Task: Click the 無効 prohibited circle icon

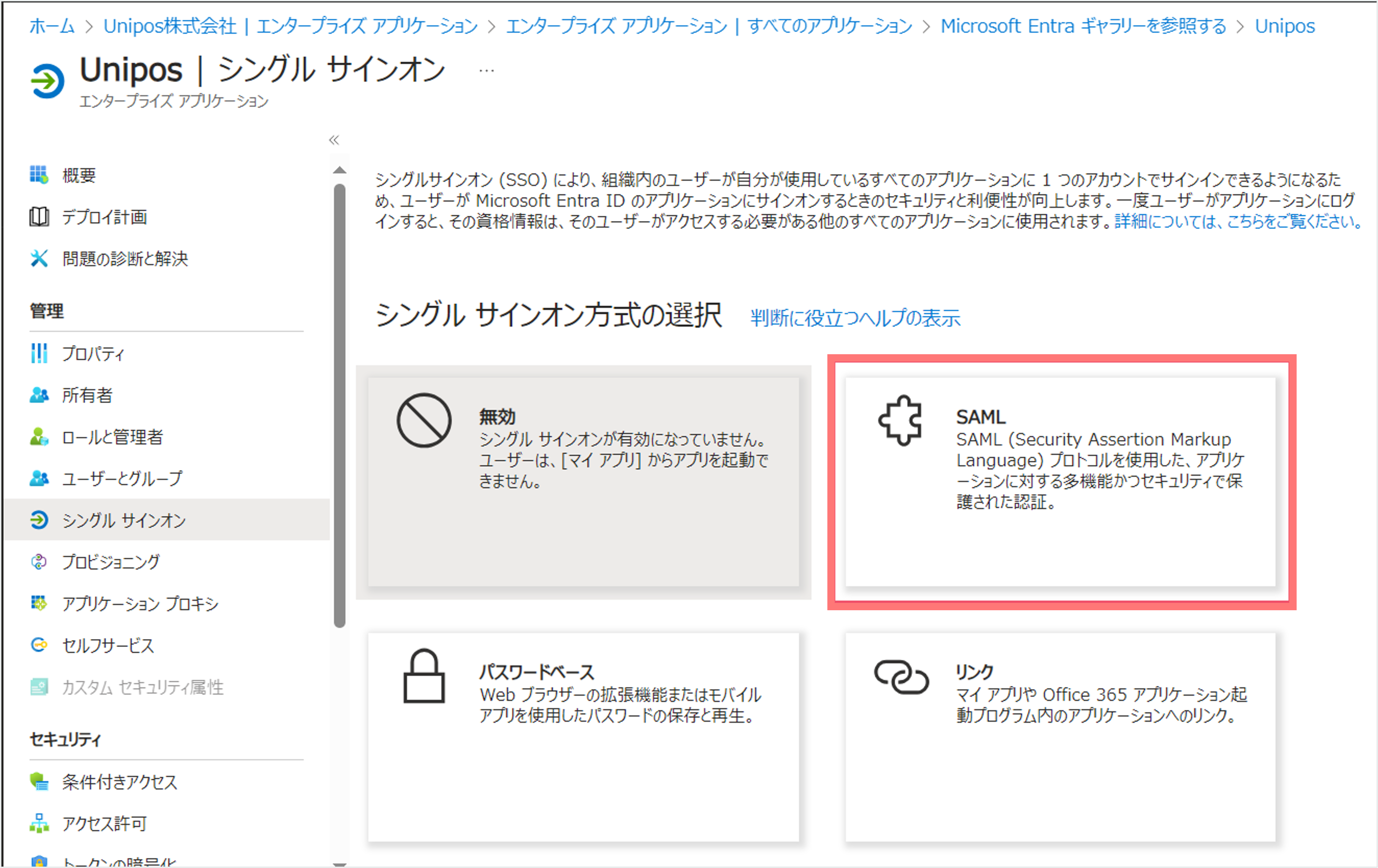Action: (424, 420)
